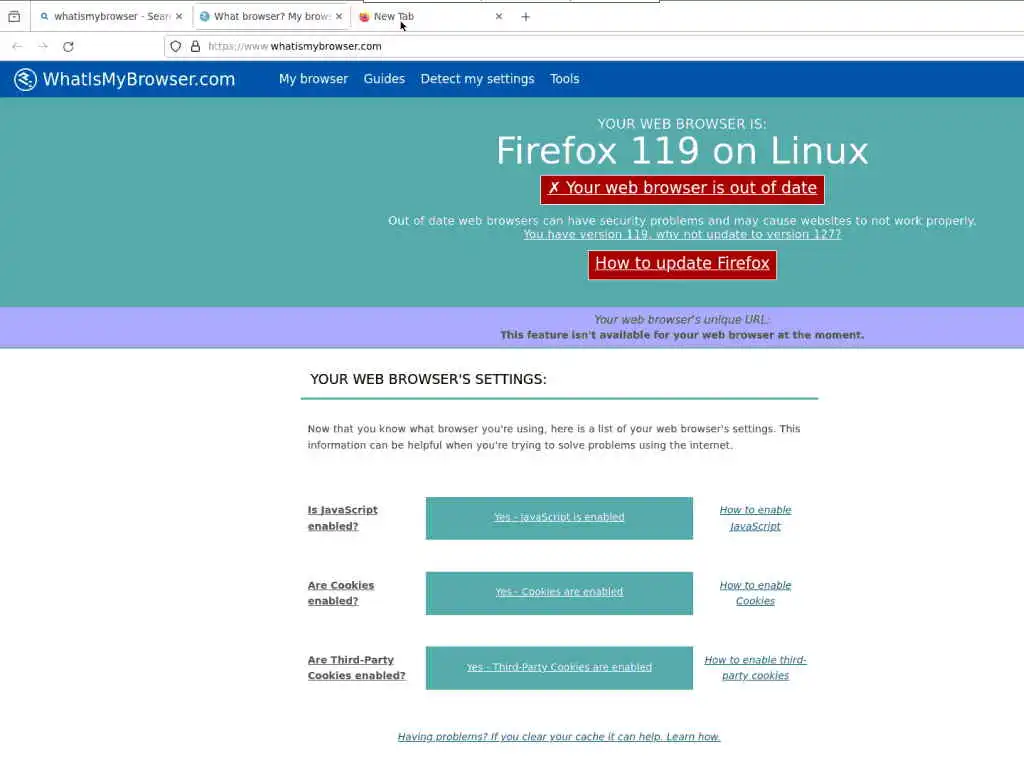Go forward with the forward arrow
The height and width of the screenshot is (768, 1024).
[43, 46]
